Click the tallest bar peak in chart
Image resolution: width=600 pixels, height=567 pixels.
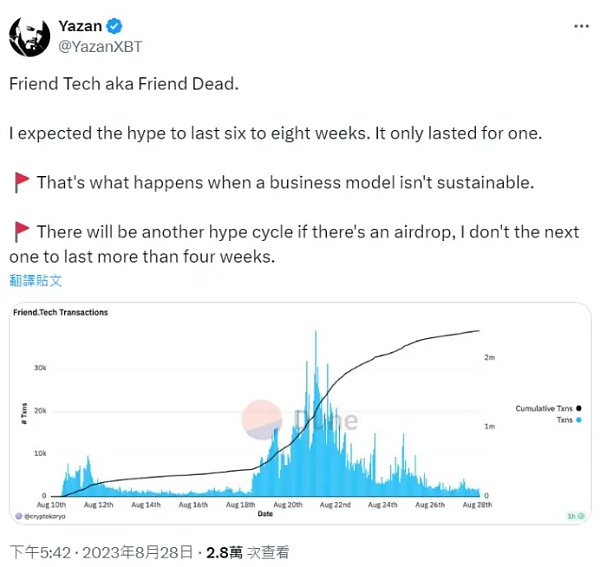point(317,333)
